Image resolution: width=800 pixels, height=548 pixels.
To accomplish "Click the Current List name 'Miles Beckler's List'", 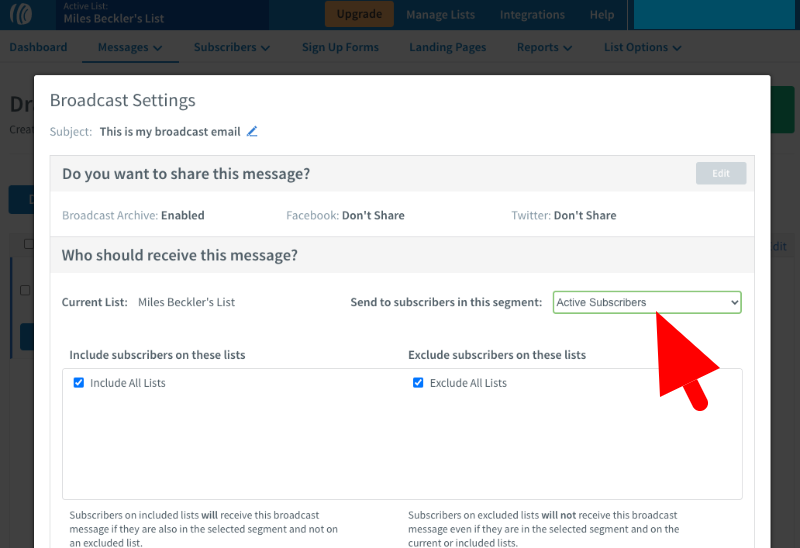I will 186,302.
